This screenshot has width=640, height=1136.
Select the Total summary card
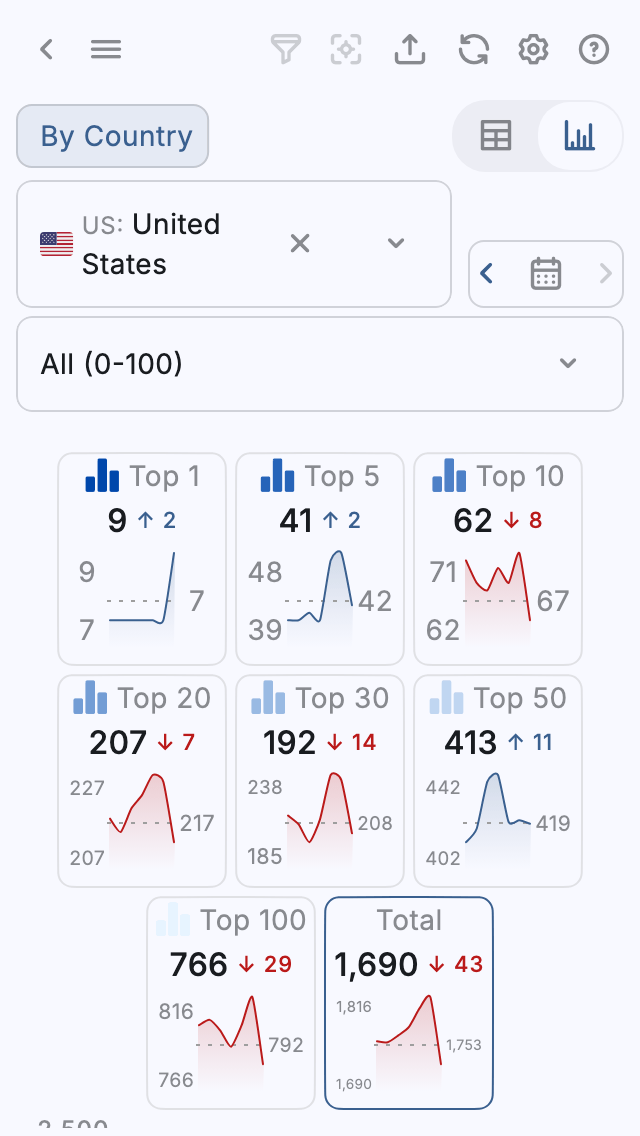409,1001
